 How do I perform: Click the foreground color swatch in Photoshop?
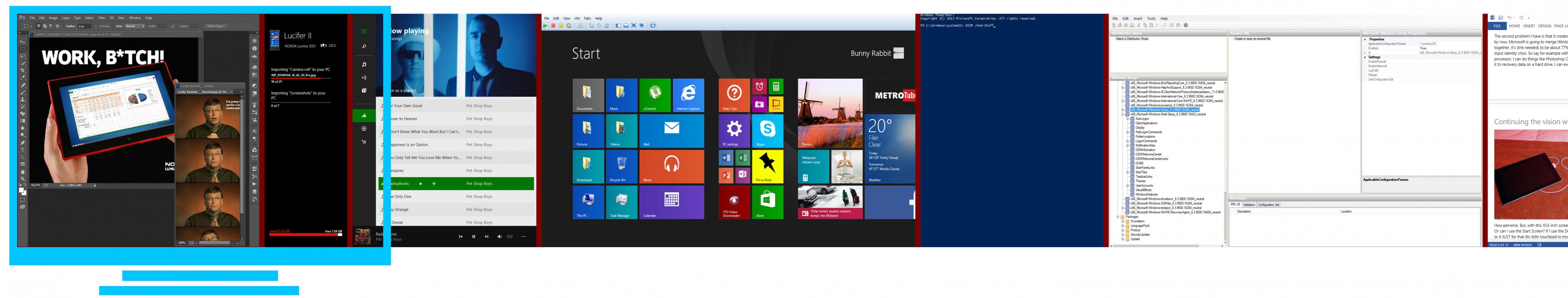[x=21, y=190]
